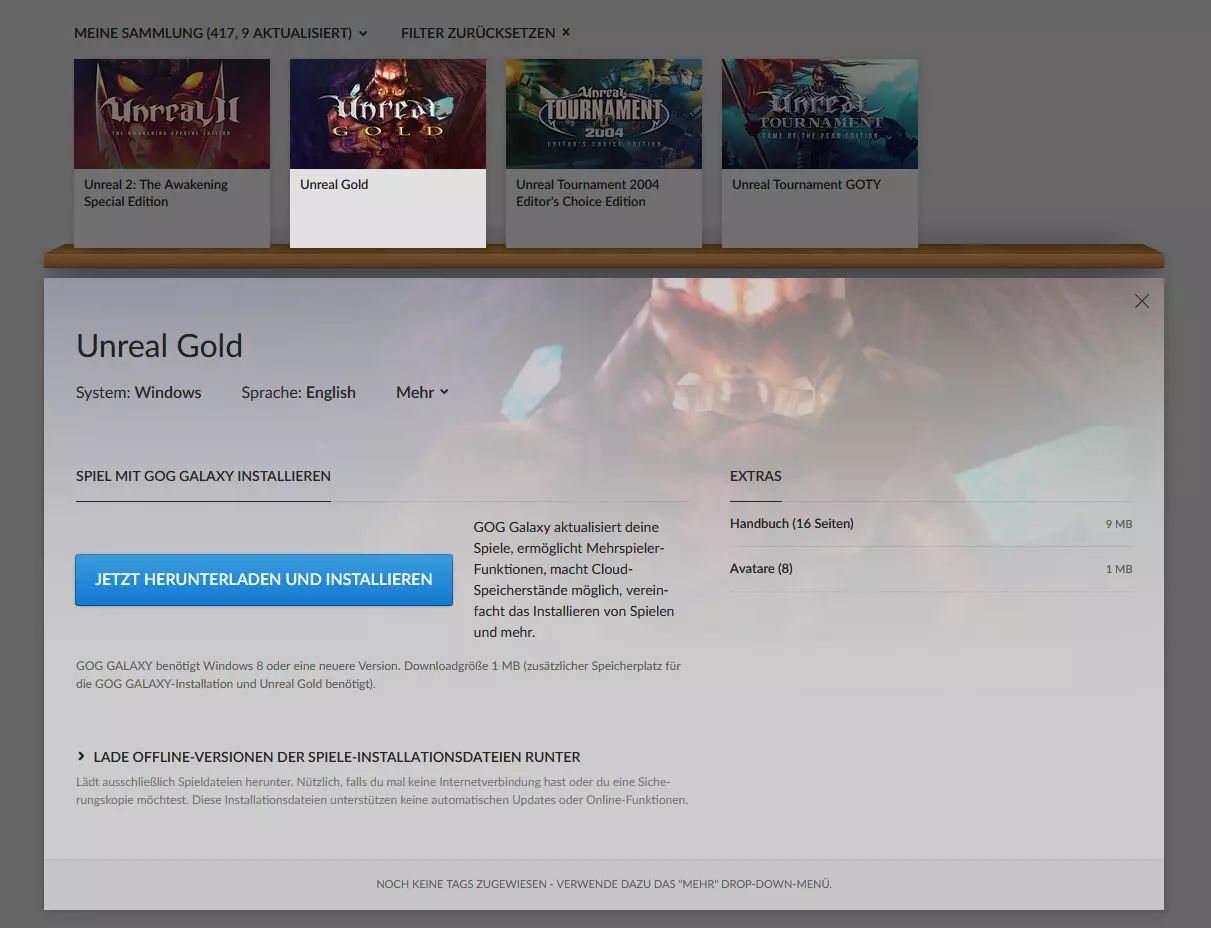Select the Spiel mit GOG Galaxy installieren tab

(x=203, y=476)
